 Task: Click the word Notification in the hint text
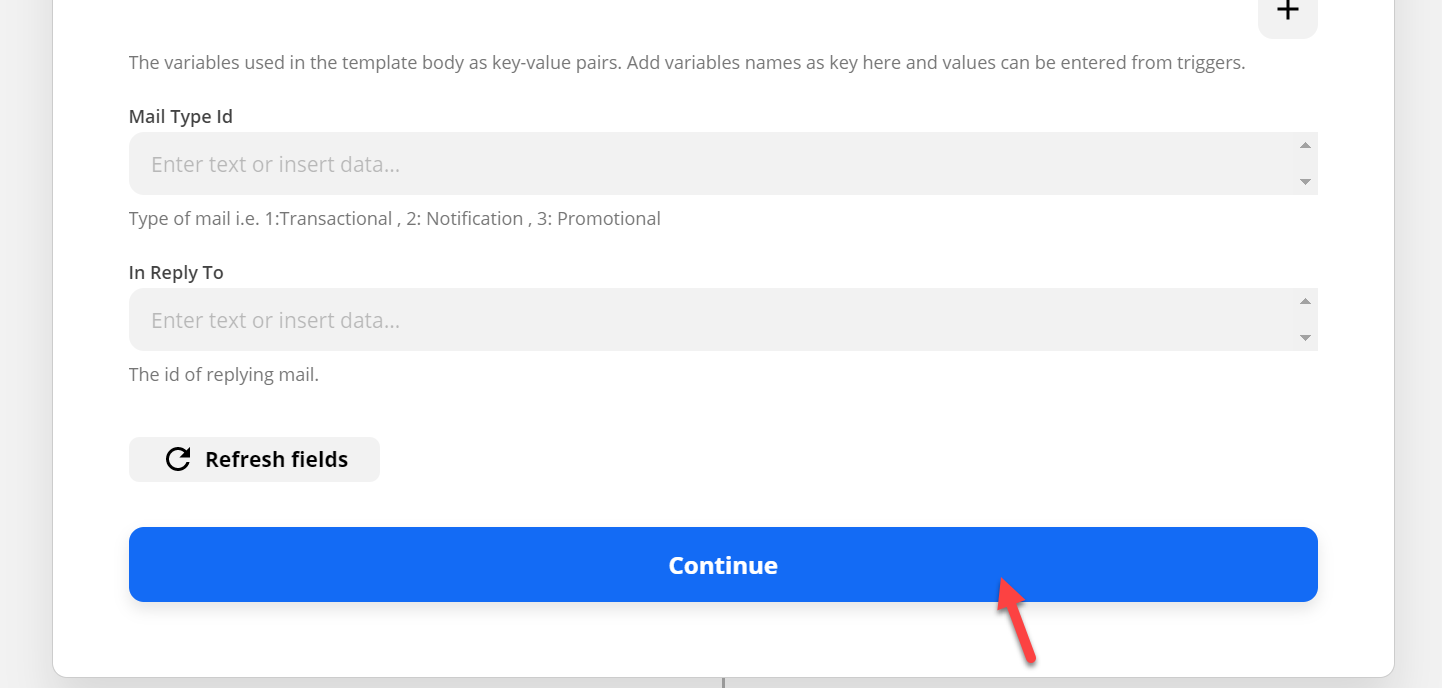474,218
